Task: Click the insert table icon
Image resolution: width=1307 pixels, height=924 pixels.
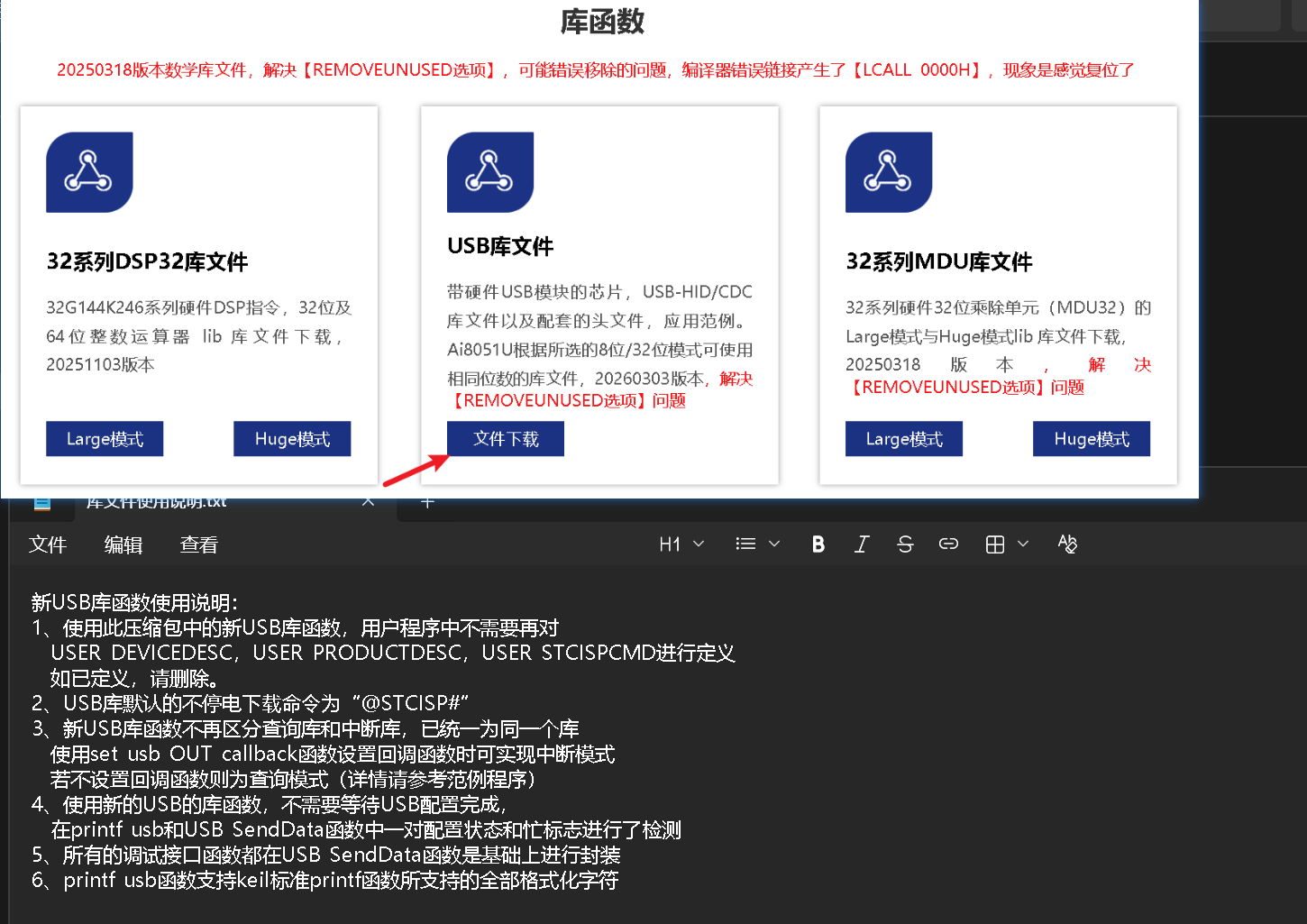Action: 995,544
